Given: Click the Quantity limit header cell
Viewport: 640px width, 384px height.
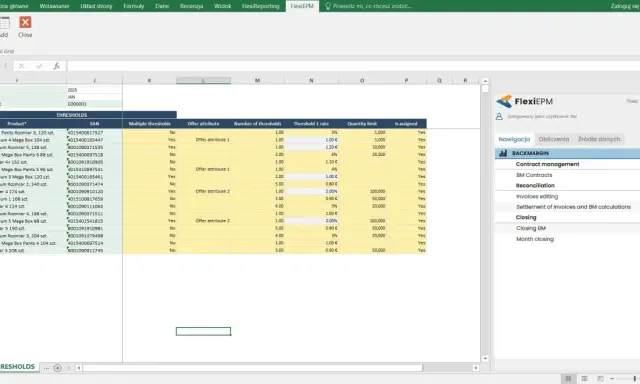Looking at the screenshot, I should 362,124.
